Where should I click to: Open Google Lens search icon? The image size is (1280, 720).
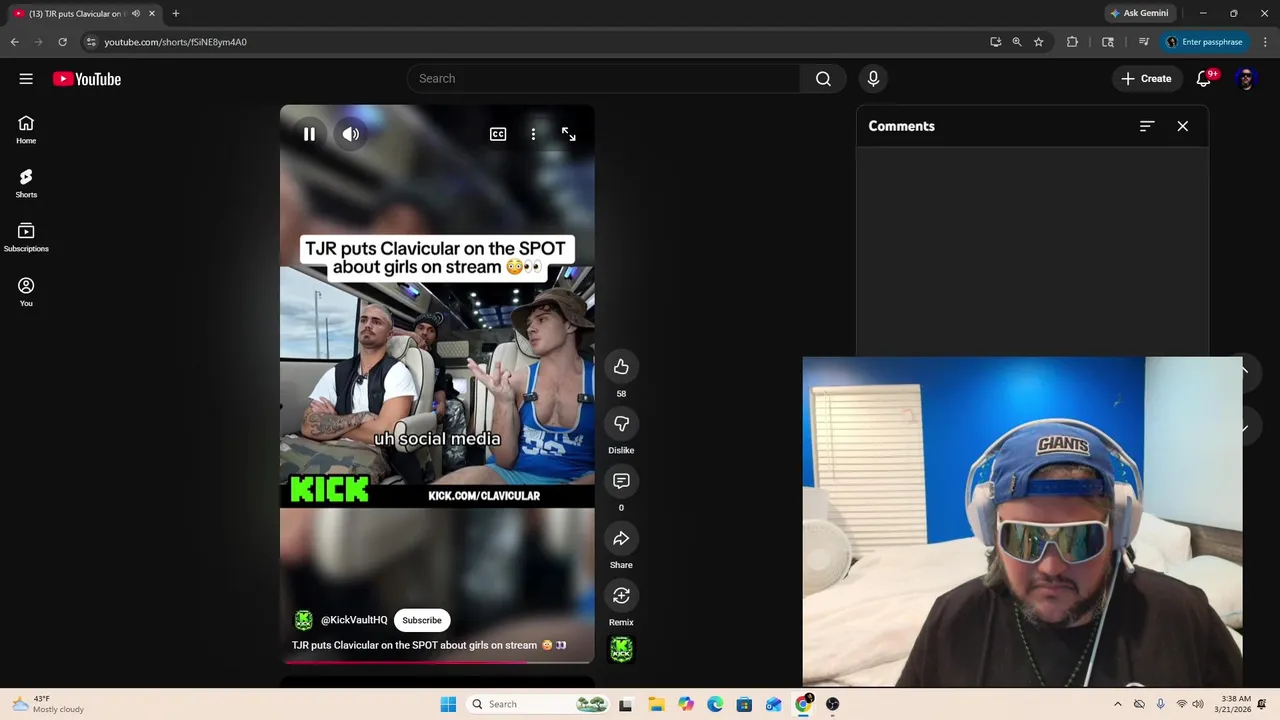point(1108,42)
